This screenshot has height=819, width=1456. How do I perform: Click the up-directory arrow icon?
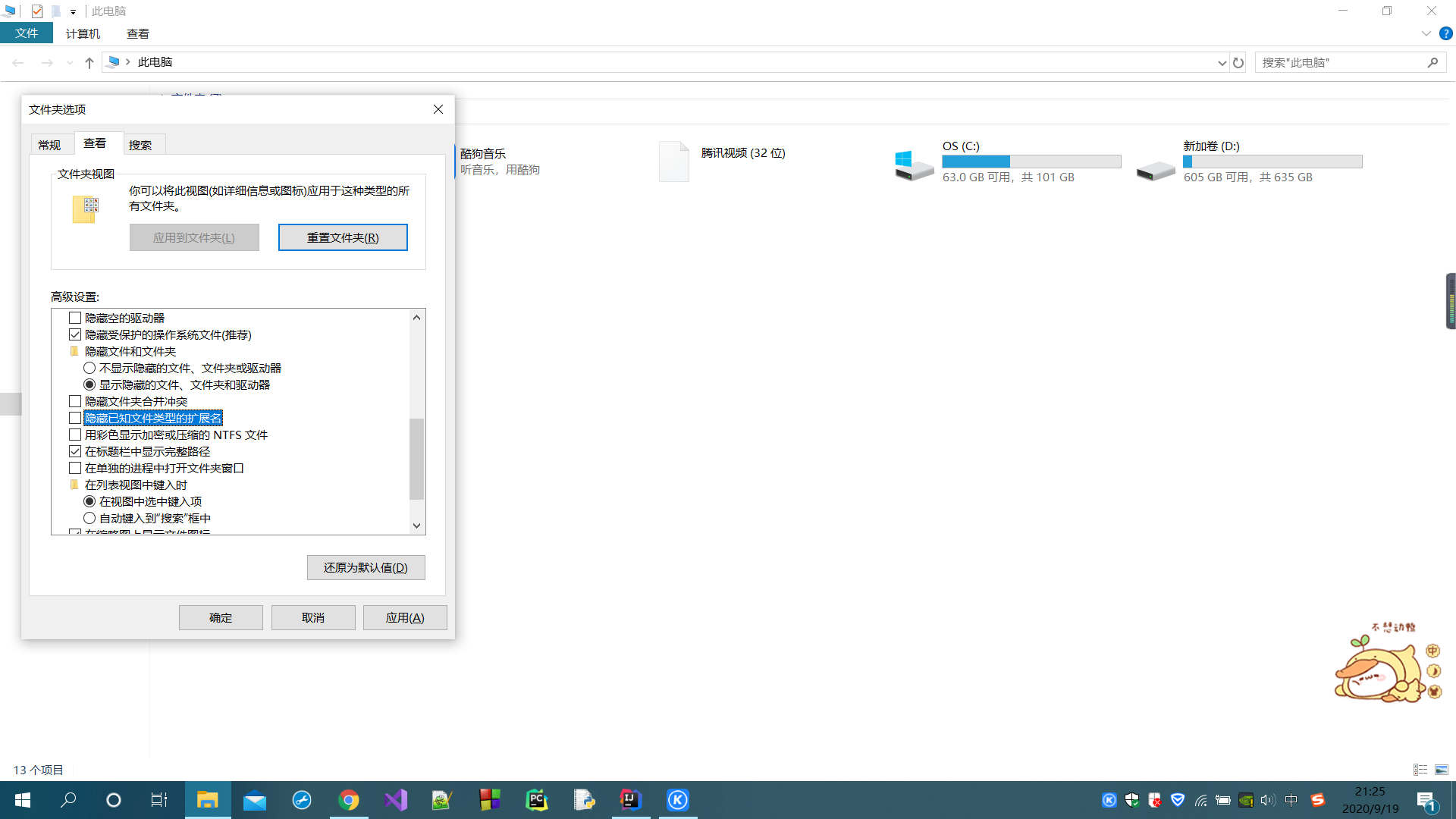pyautogui.click(x=89, y=63)
